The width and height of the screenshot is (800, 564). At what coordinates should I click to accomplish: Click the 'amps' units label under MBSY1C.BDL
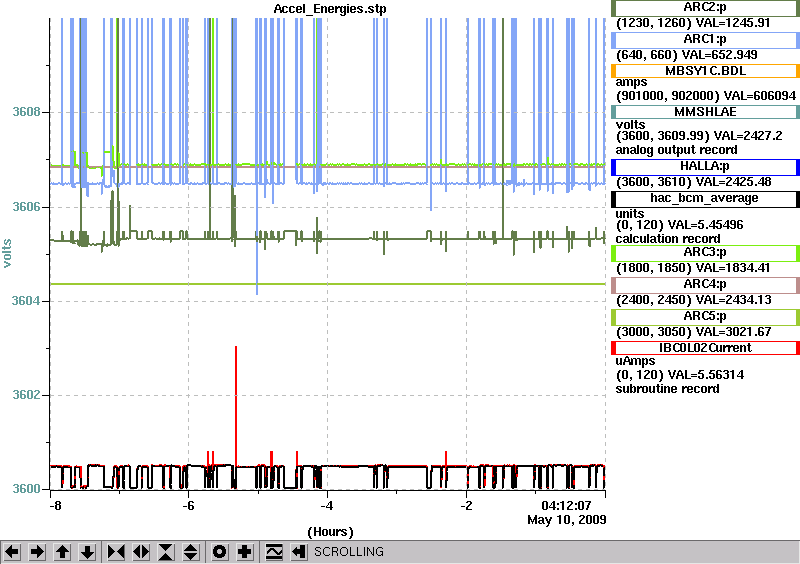pyautogui.click(x=632, y=83)
